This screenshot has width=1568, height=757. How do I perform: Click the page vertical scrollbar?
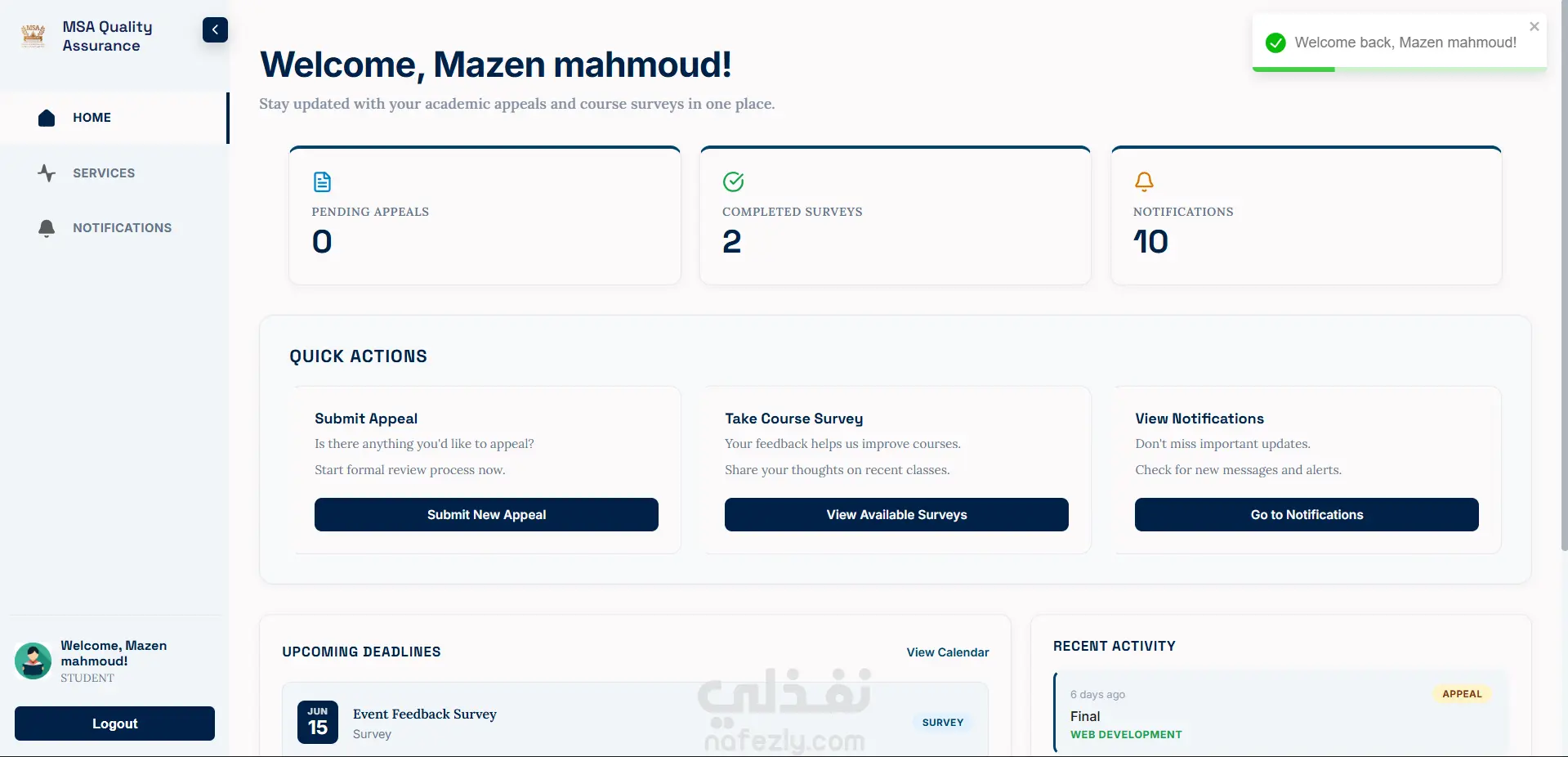(x=1564, y=278)
